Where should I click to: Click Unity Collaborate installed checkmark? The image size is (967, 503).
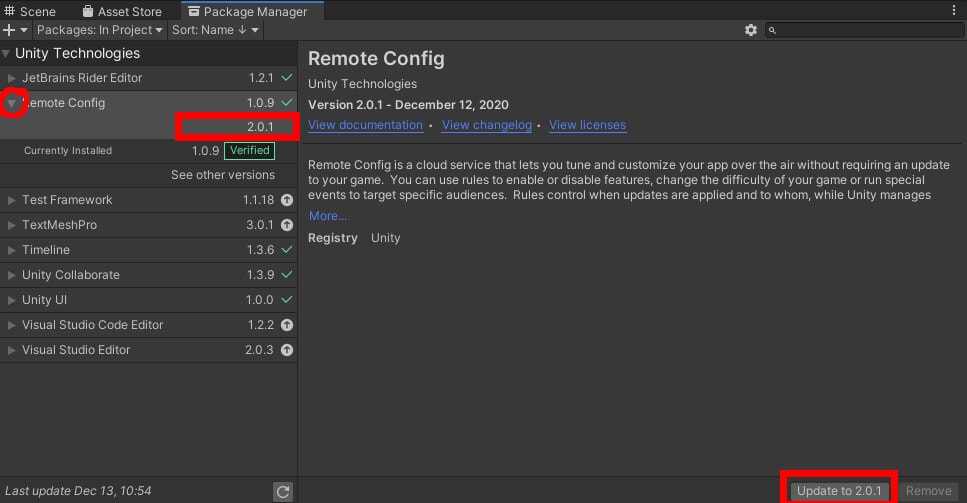287,274
